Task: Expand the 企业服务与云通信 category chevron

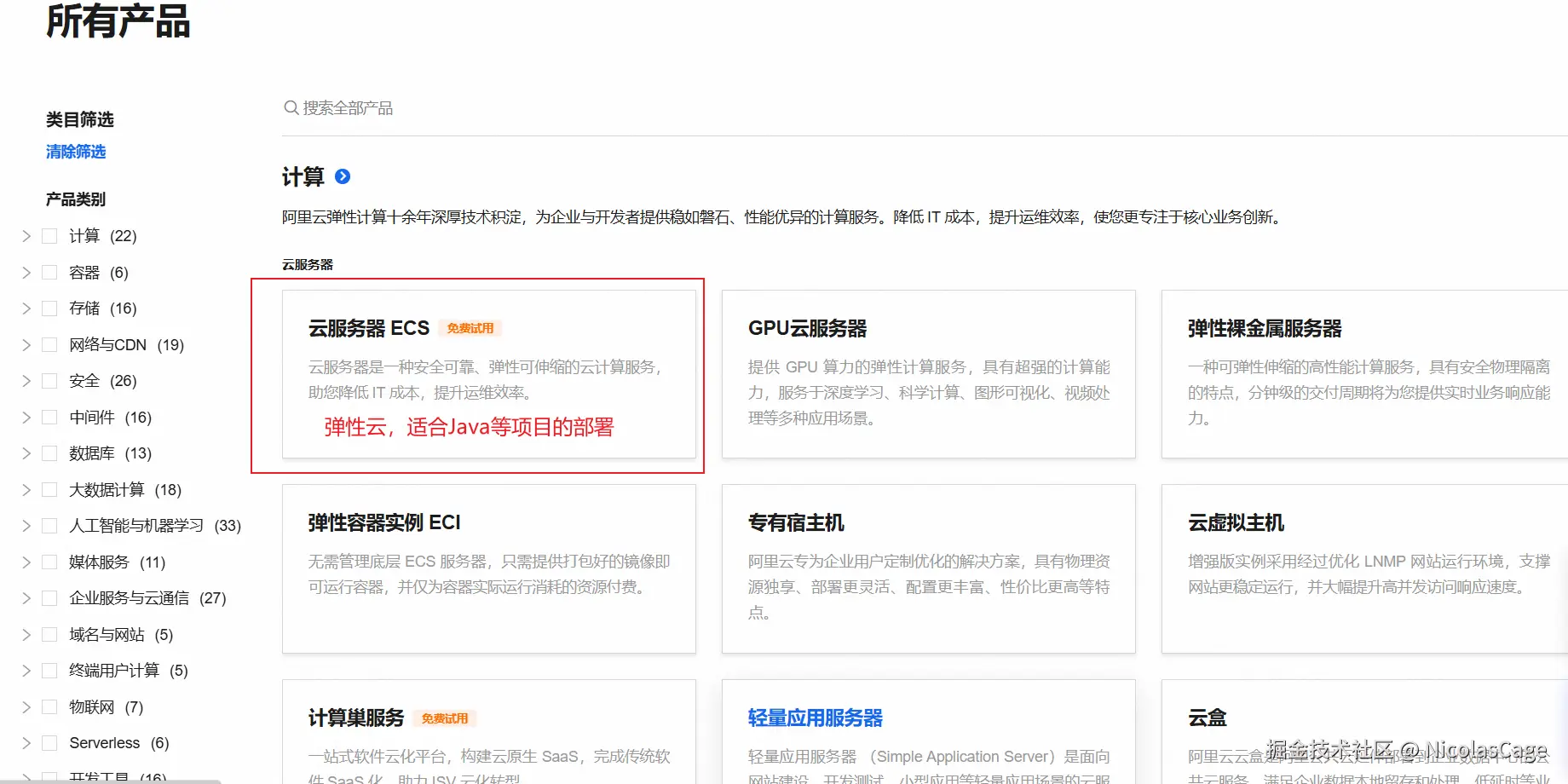Action: click(26, 598)
